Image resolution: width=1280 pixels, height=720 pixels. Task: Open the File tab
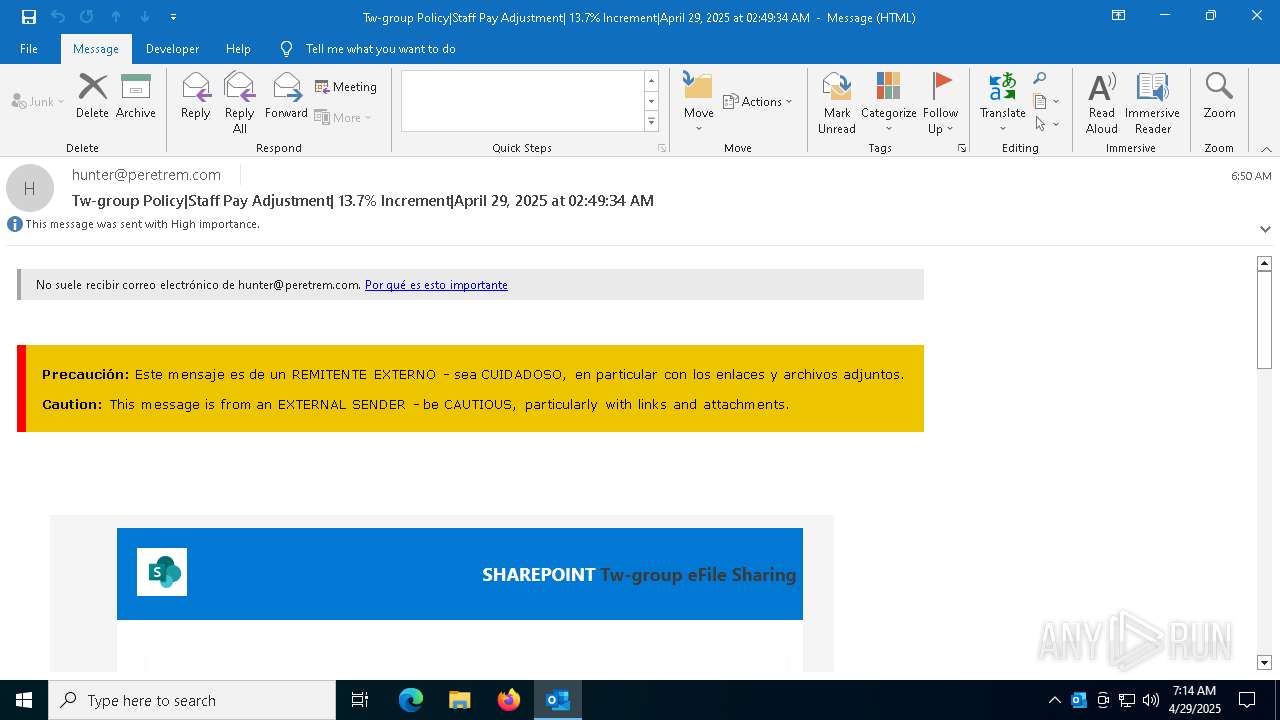(29, 48)
